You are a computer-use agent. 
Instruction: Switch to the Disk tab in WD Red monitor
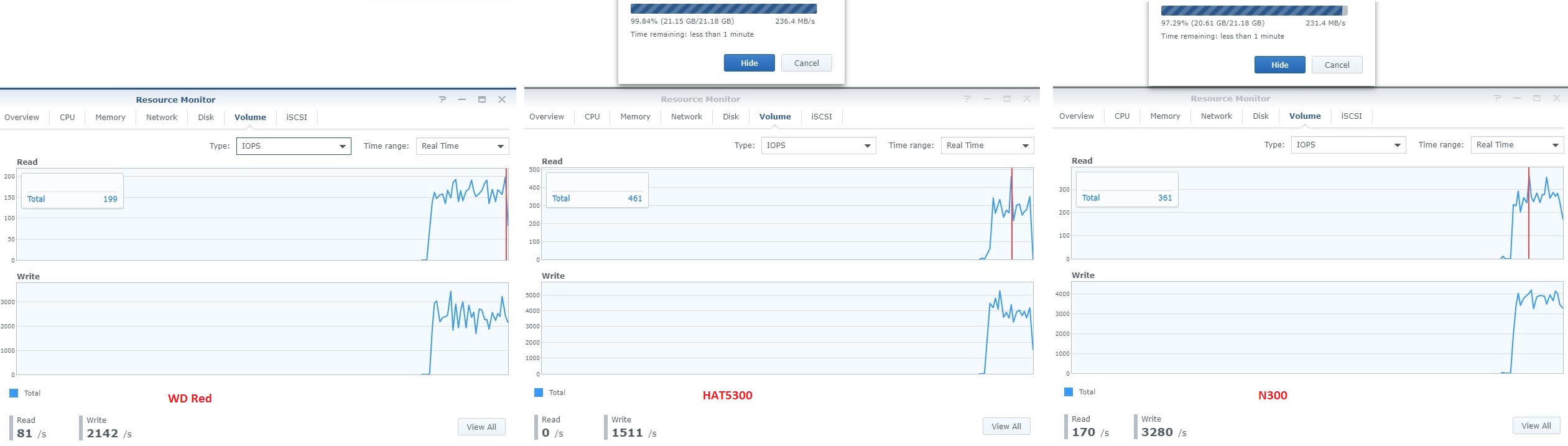206,118
